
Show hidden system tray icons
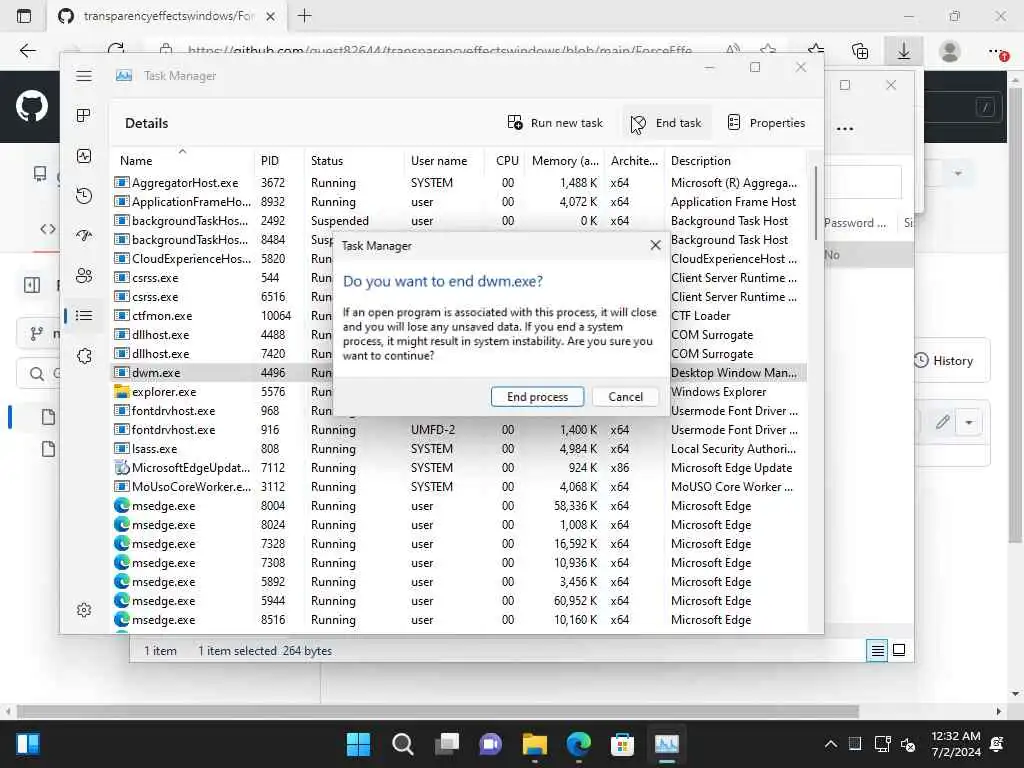coord(830,744)
